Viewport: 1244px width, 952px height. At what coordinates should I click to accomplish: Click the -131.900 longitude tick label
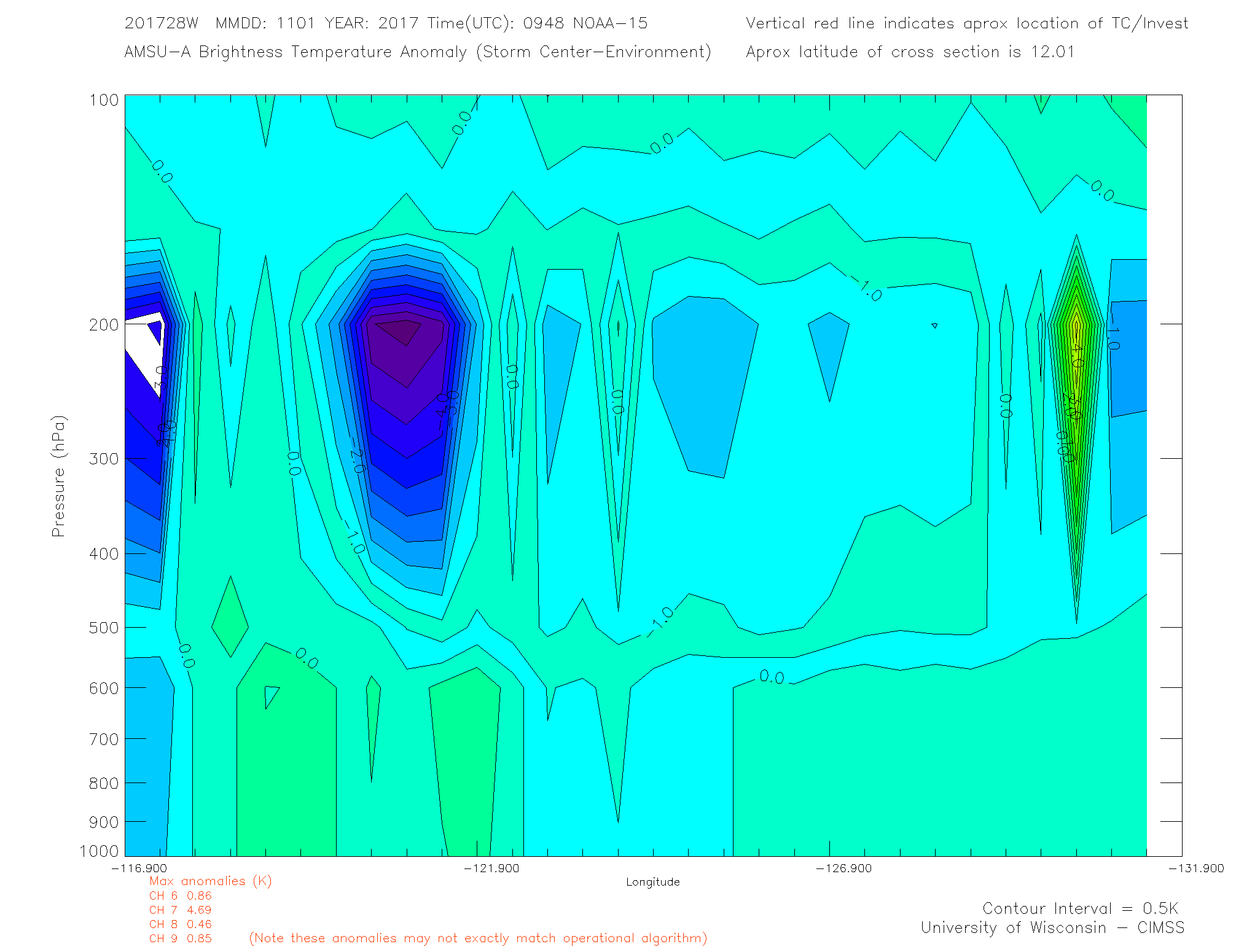(x=1195, y=868)
